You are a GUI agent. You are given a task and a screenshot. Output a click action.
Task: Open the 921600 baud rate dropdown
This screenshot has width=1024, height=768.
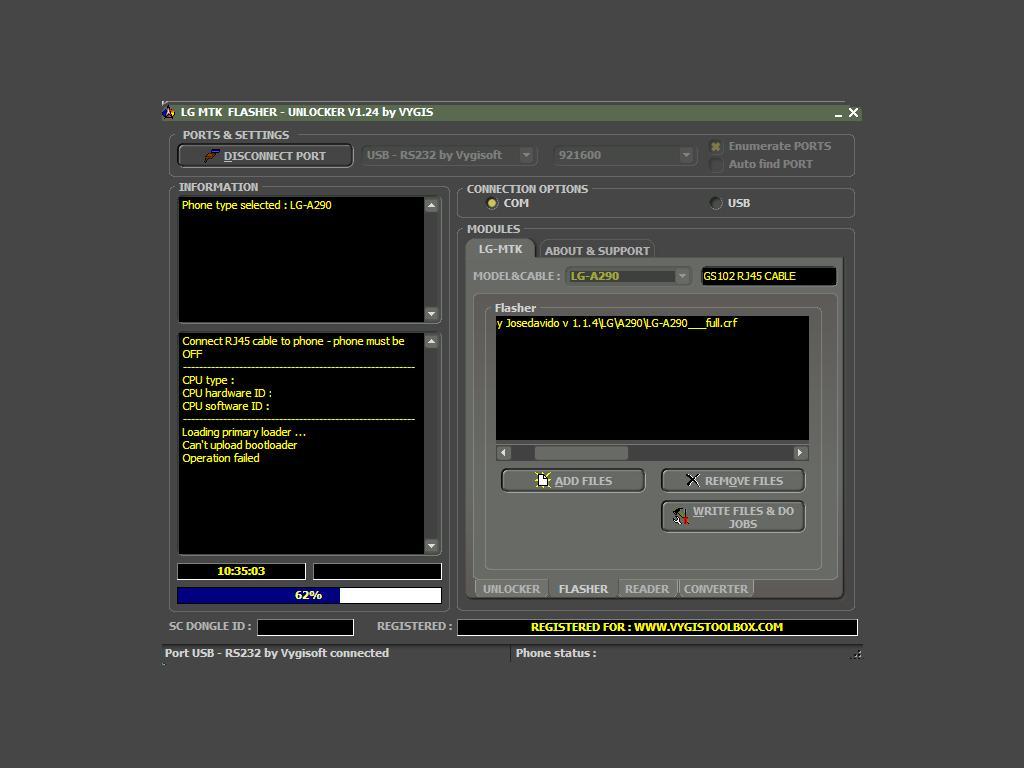point(686,155)
